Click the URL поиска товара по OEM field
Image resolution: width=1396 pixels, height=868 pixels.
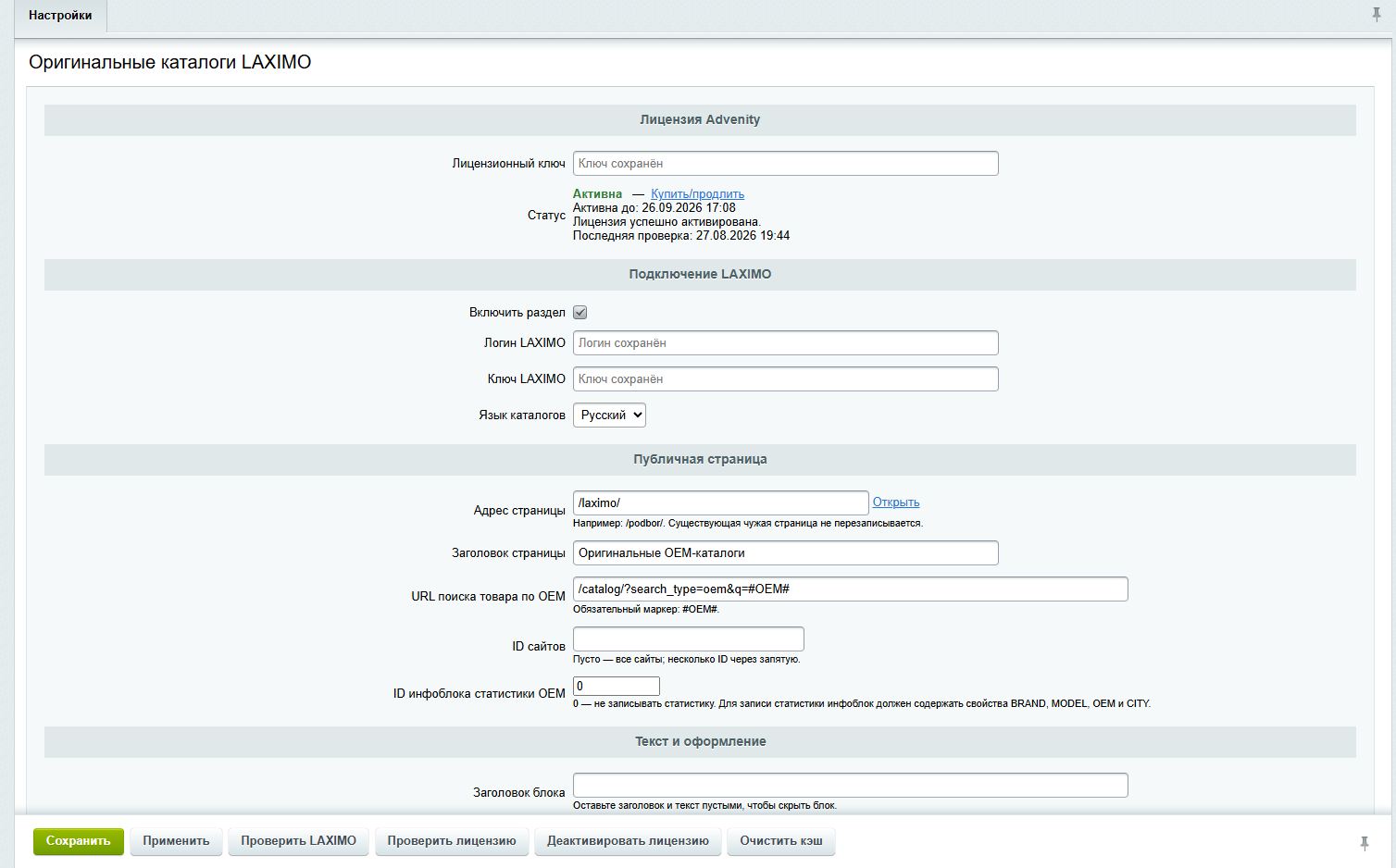pos(851,589)
